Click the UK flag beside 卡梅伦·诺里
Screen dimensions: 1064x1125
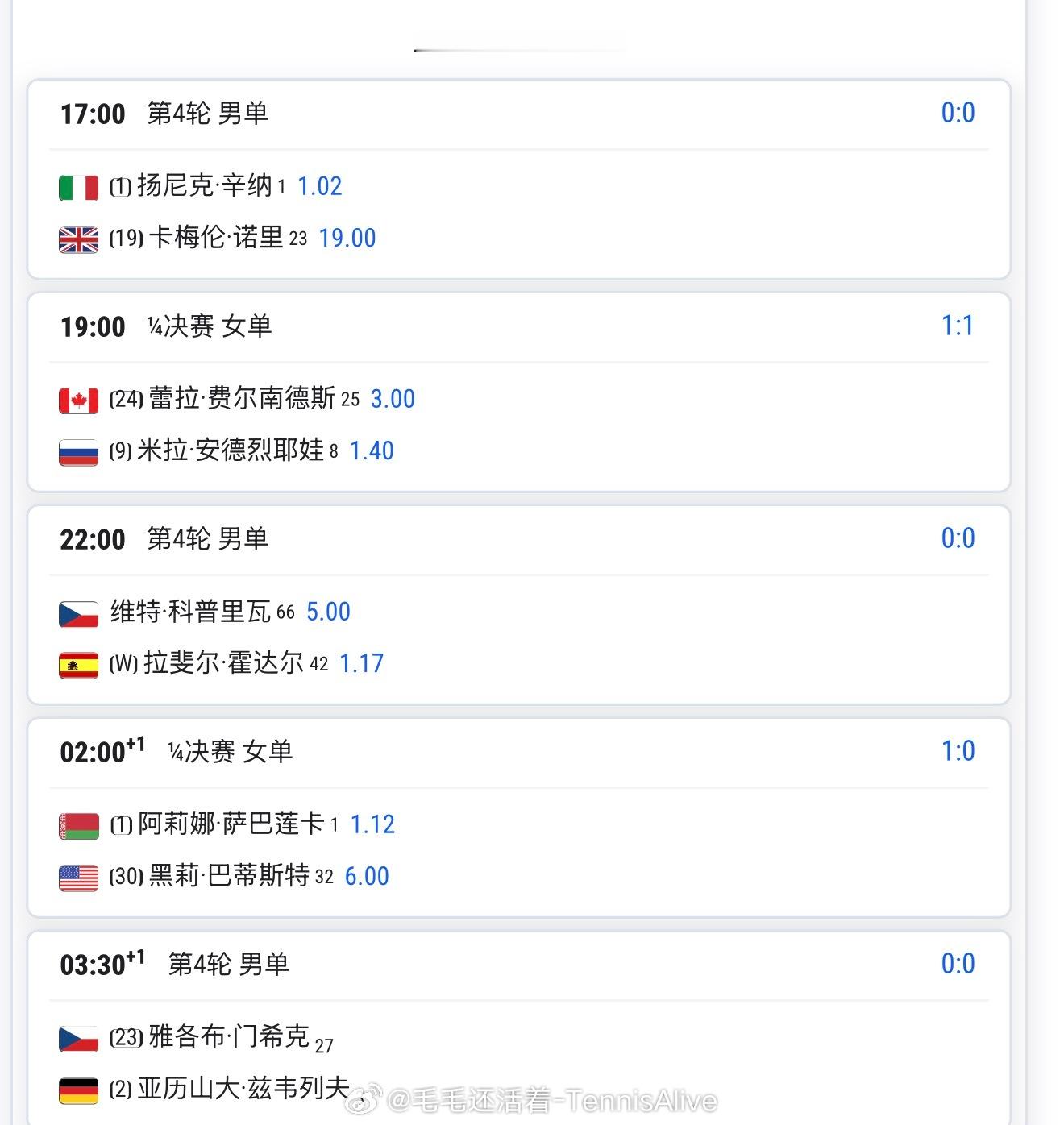[x=78, y=239]
